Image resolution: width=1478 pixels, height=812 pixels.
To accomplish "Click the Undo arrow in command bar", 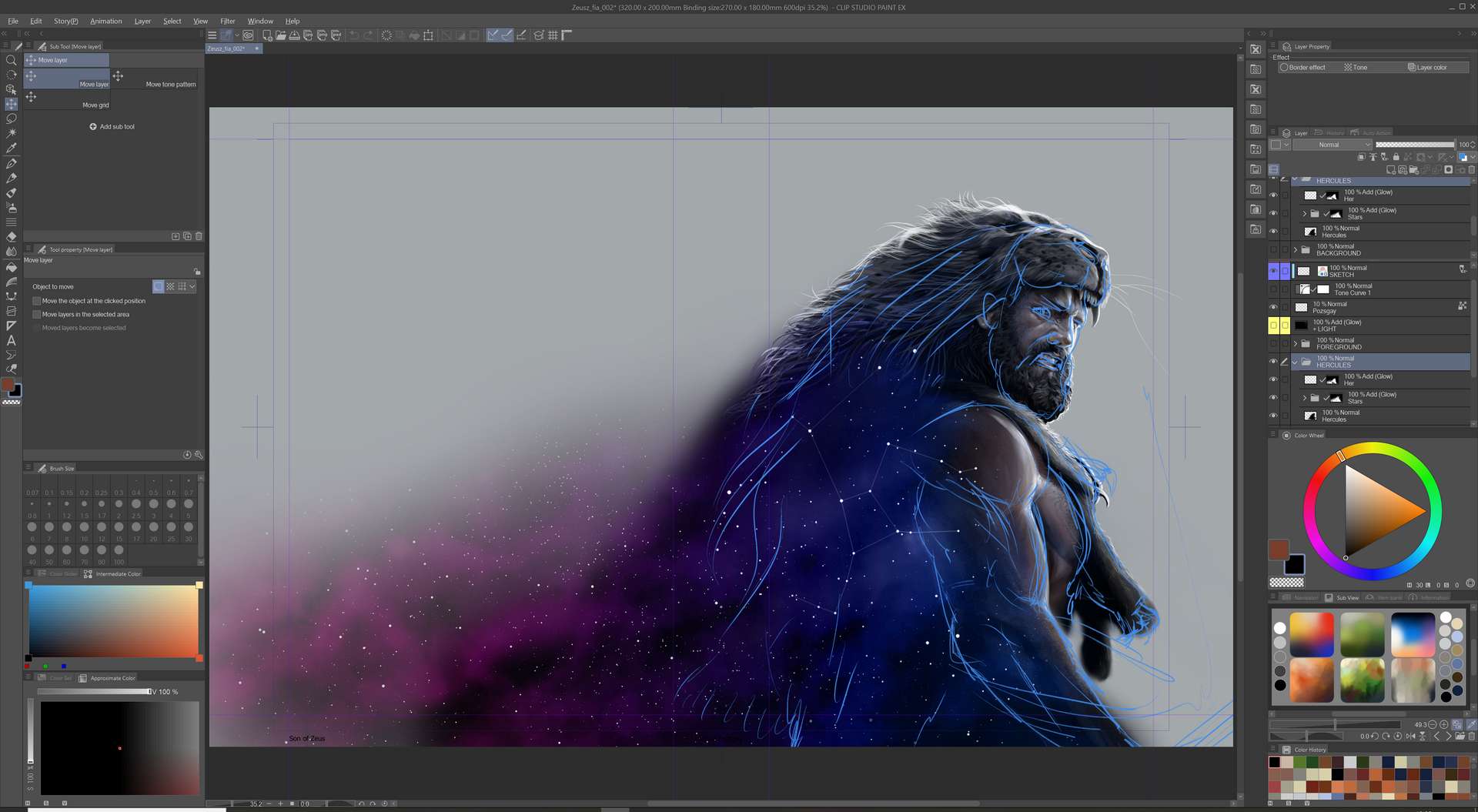I will (353, 35).
